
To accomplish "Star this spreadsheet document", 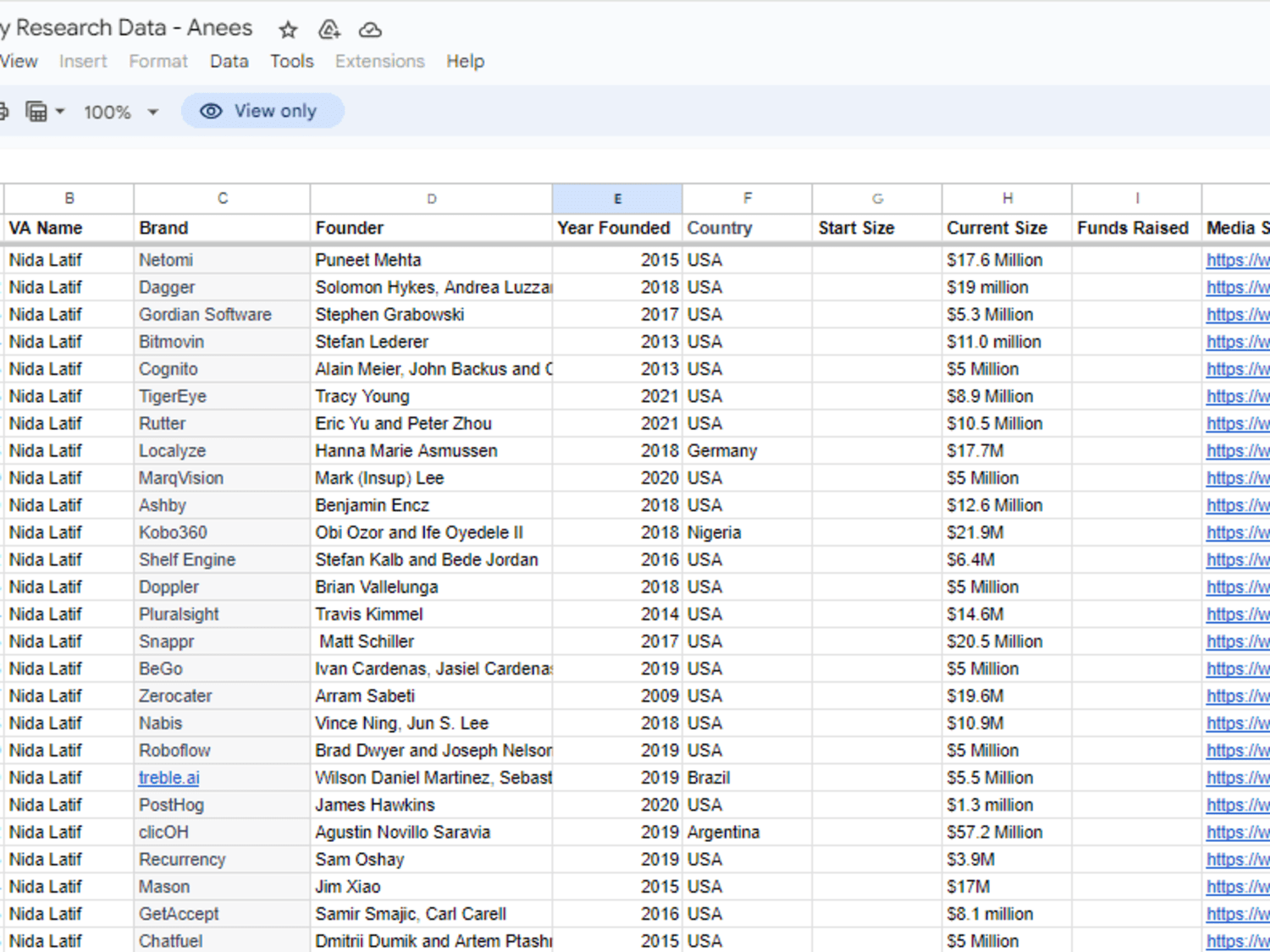I will point(288,30).
